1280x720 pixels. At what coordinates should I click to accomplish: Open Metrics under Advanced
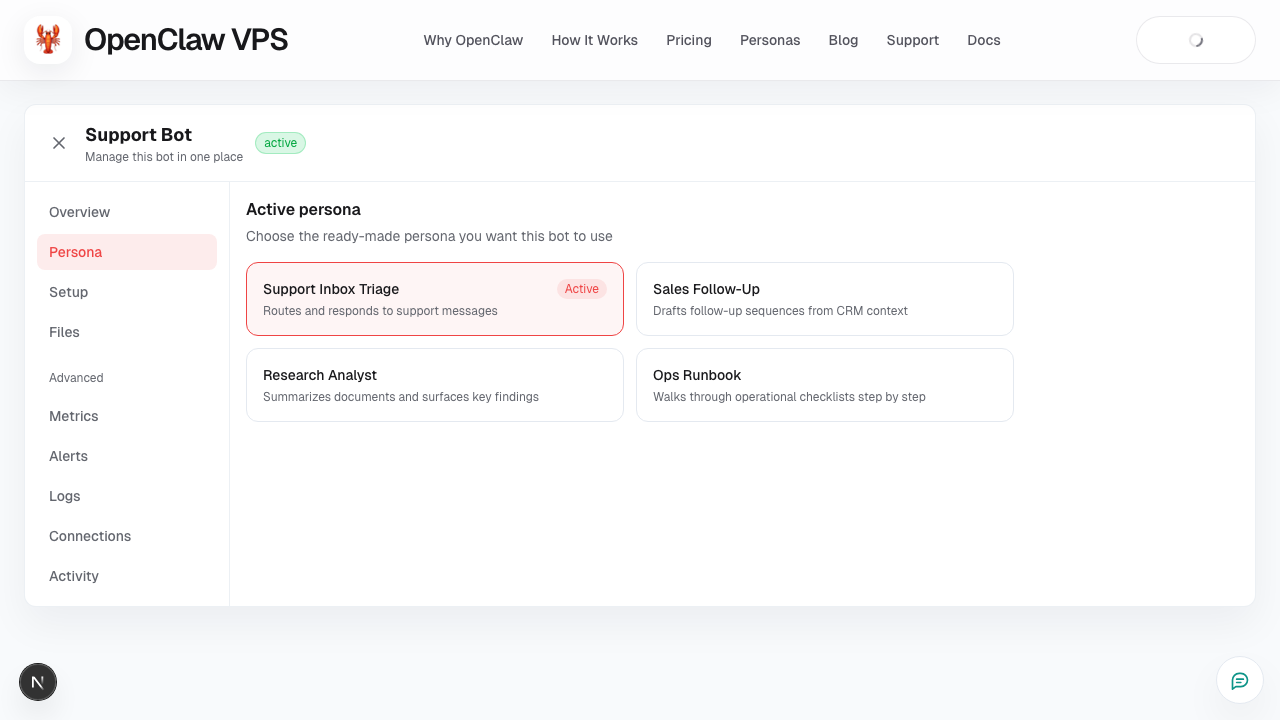[73, 416]
